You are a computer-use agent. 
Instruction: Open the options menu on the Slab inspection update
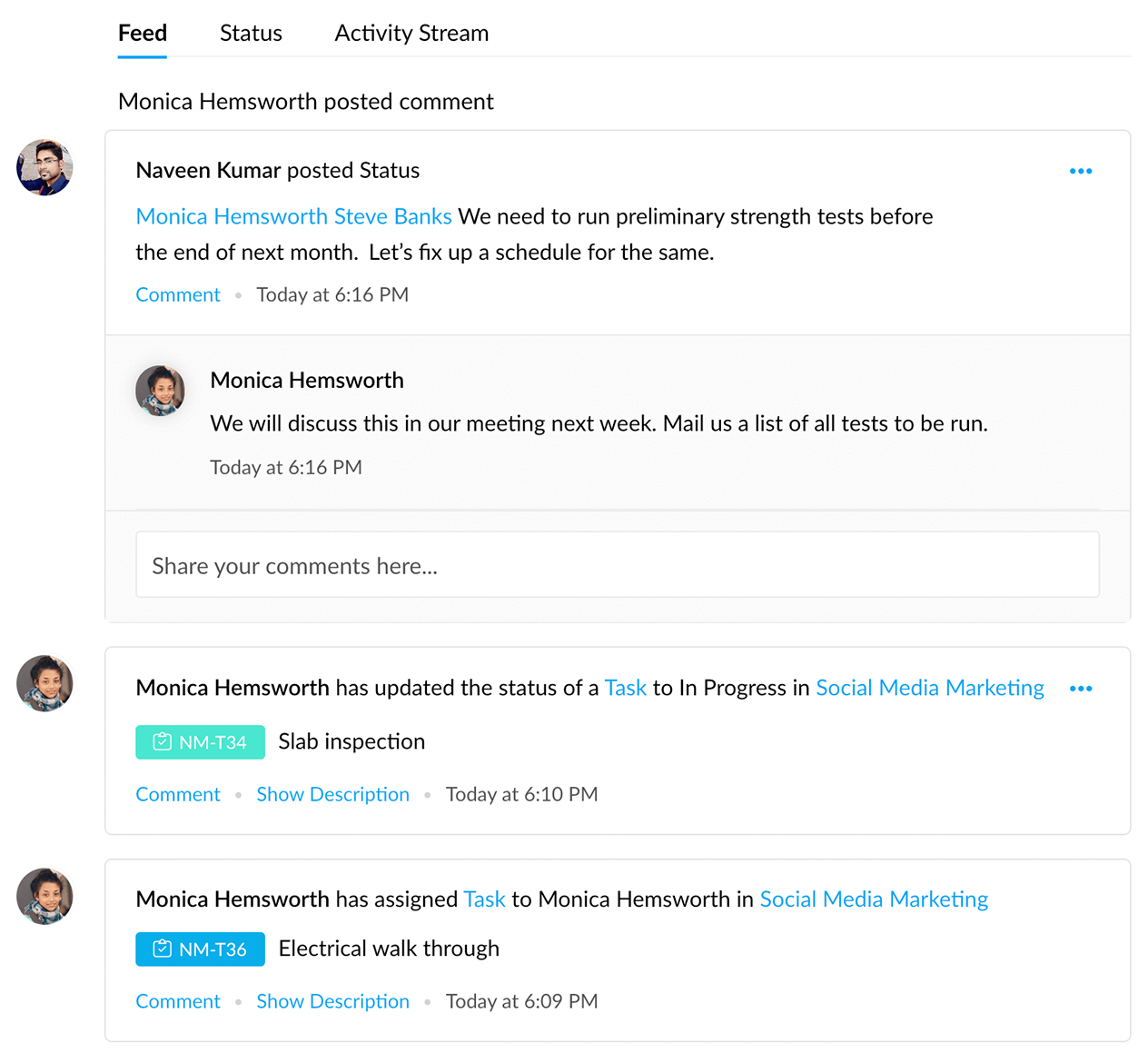coord(1081,688)
